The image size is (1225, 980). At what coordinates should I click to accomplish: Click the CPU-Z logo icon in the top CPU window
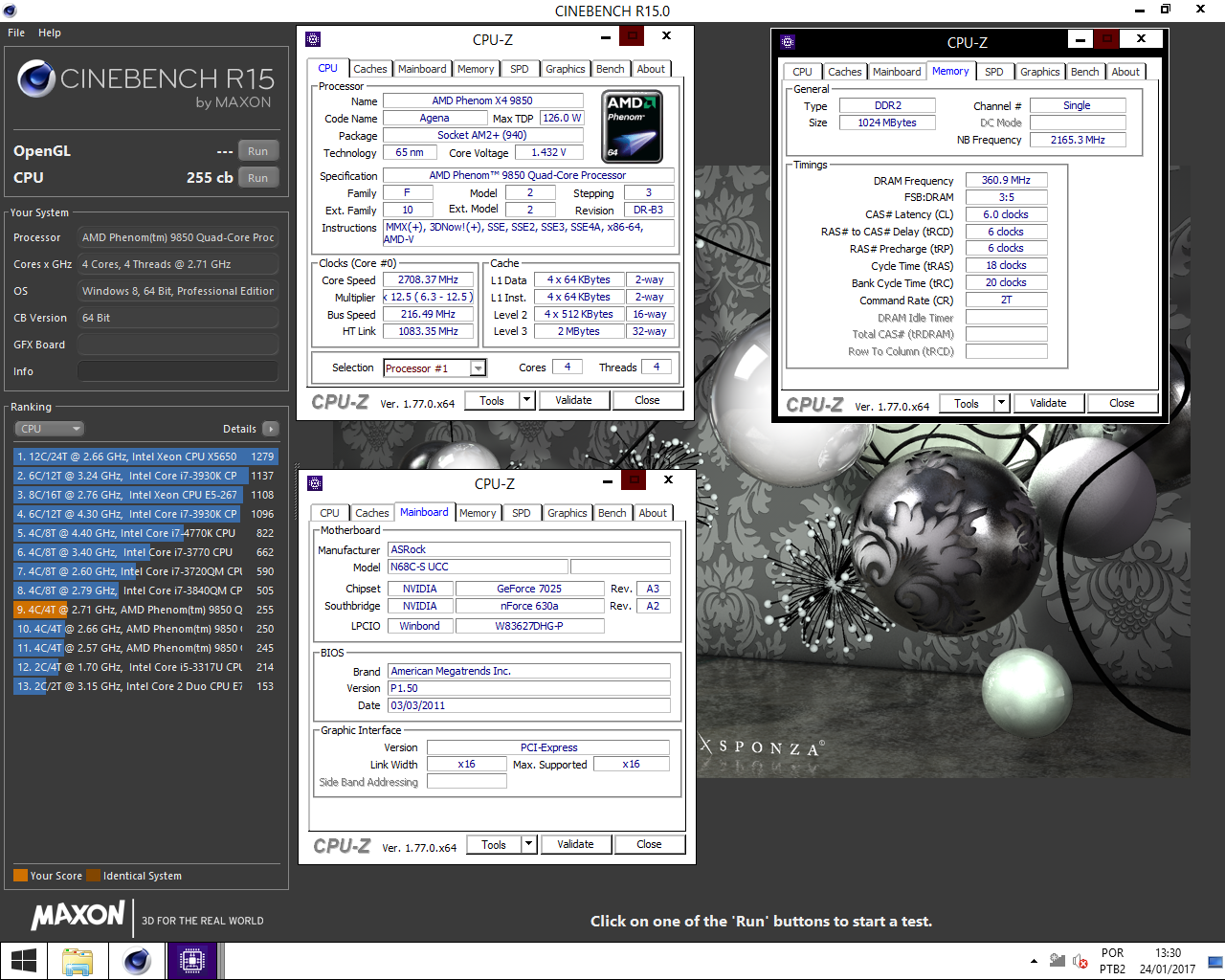[x=313, y=39]
